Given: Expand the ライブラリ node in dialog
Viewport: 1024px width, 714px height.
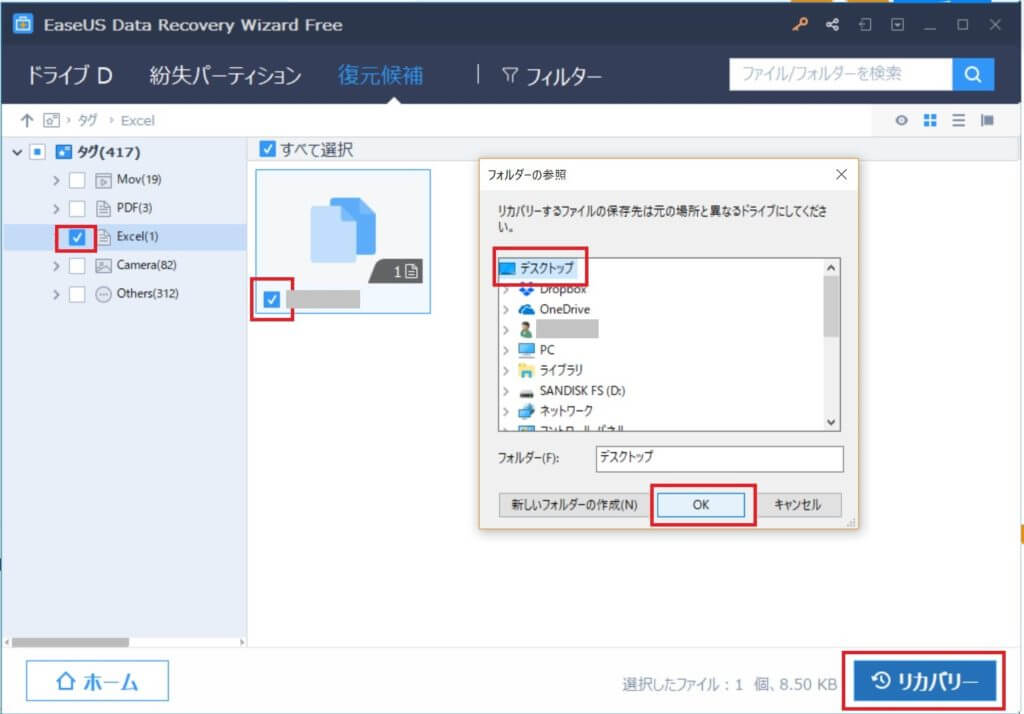Looking at the screenshot, I should pyautogui.click(x=506, y=370).
